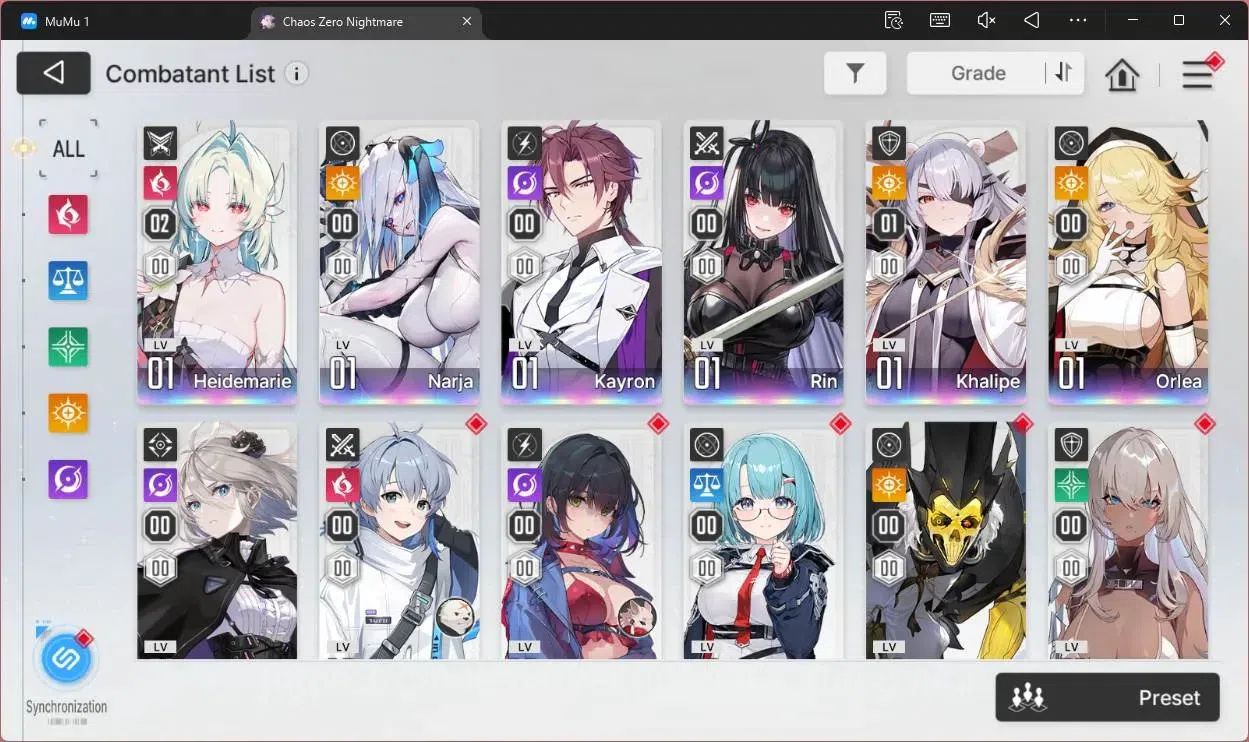The height and width of the screenshot is (742, 1249).
Task: Go back with the left arrow button
Action: [x=54, y=73]
